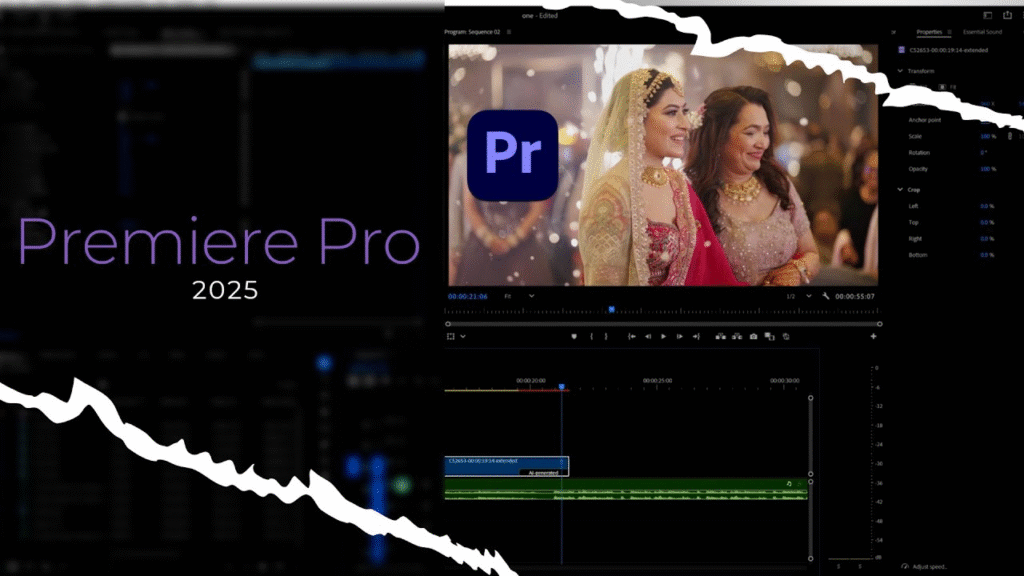Image resolution: width=1024 pixels, height=576 pixels.
Task: Open the 1/2 playback resolution dropdown
Action: 797,296
